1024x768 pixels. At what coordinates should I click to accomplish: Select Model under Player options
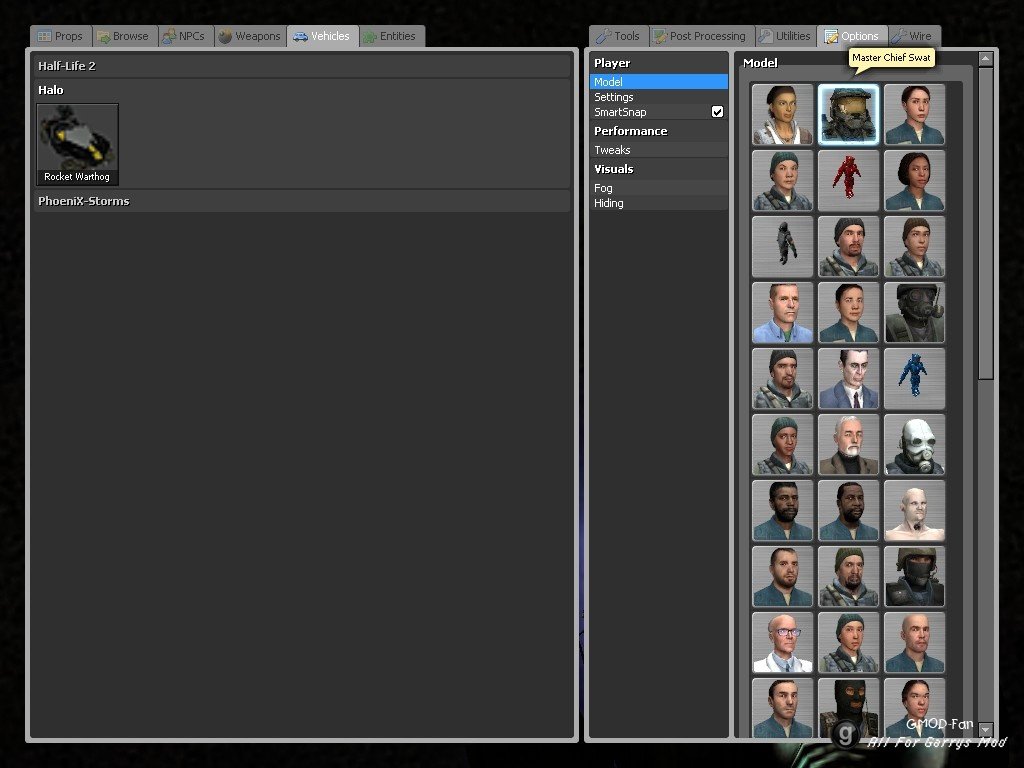(x=658, y=82)
